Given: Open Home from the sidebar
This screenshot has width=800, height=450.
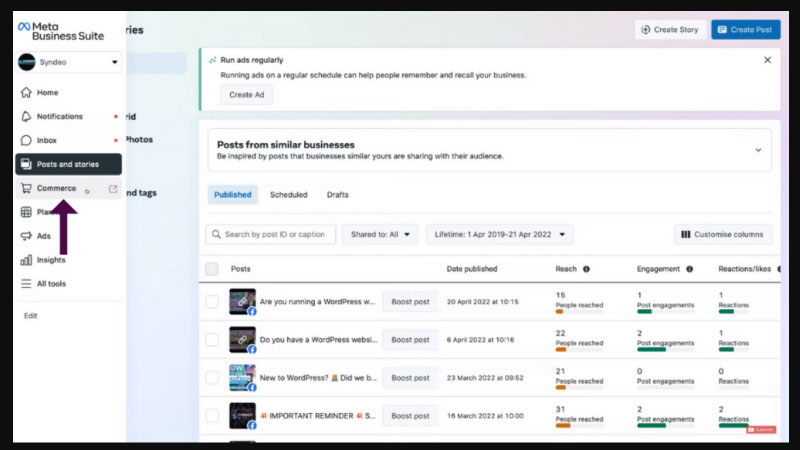Looking at the screenshot, I should pos(47,93).
